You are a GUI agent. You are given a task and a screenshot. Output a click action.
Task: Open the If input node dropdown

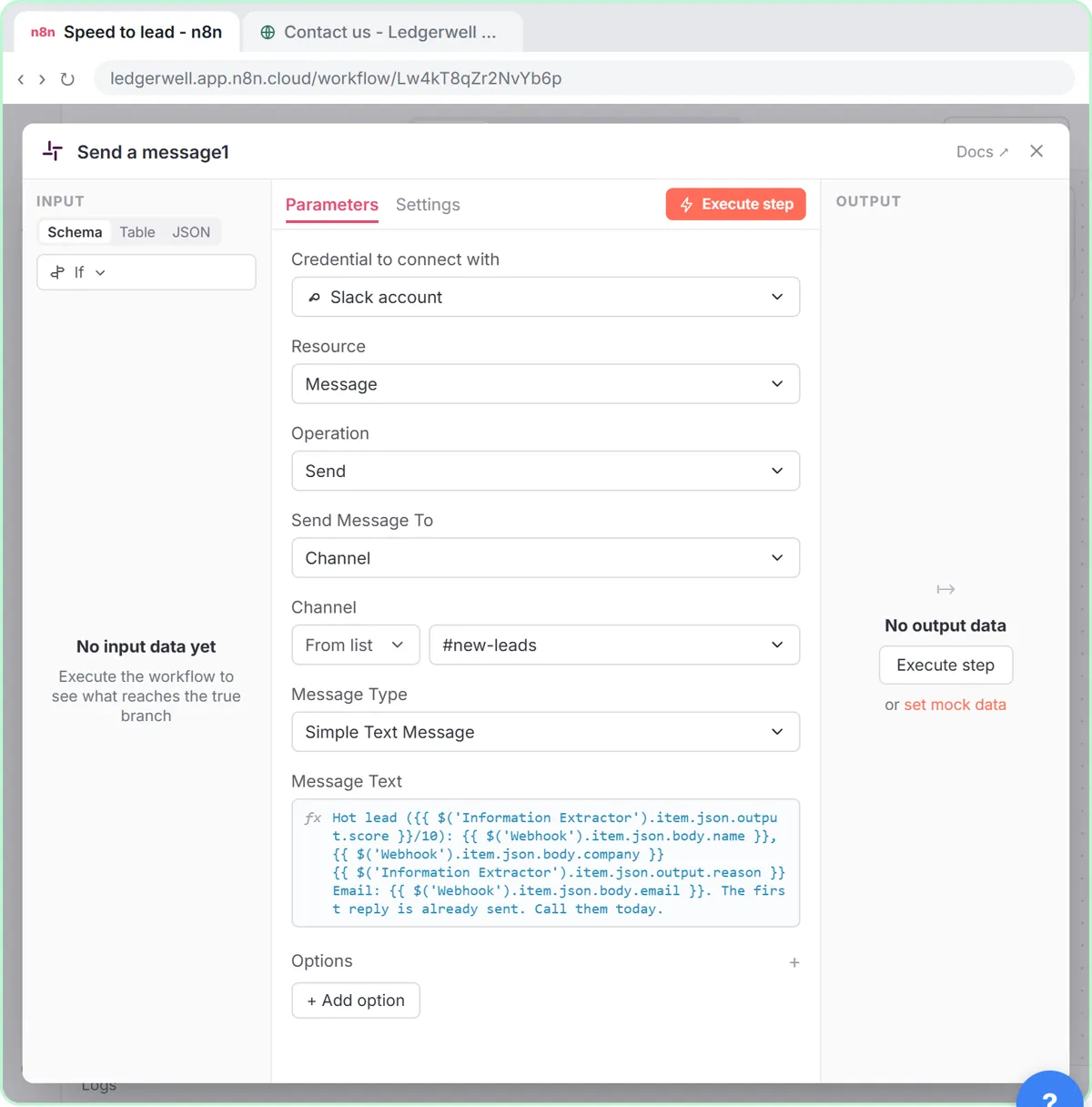tap(147, 272)
